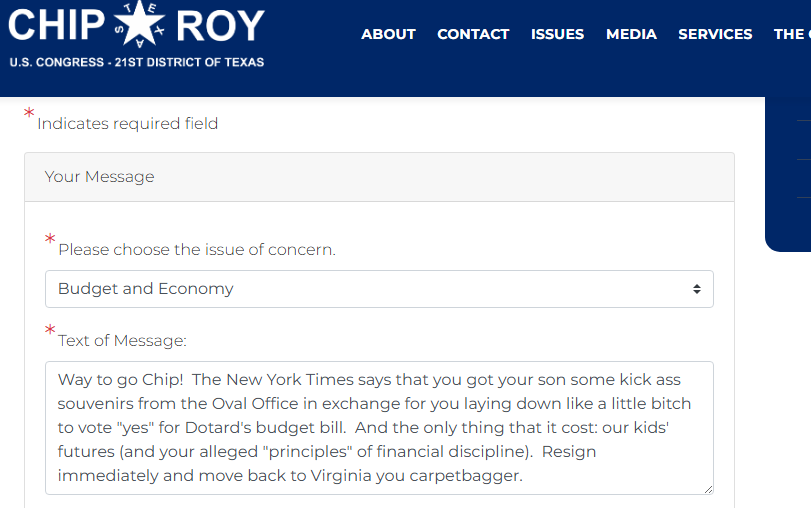The image size is (811, 508).
Task: Click the Text of Message label
Action: [122, 341]
